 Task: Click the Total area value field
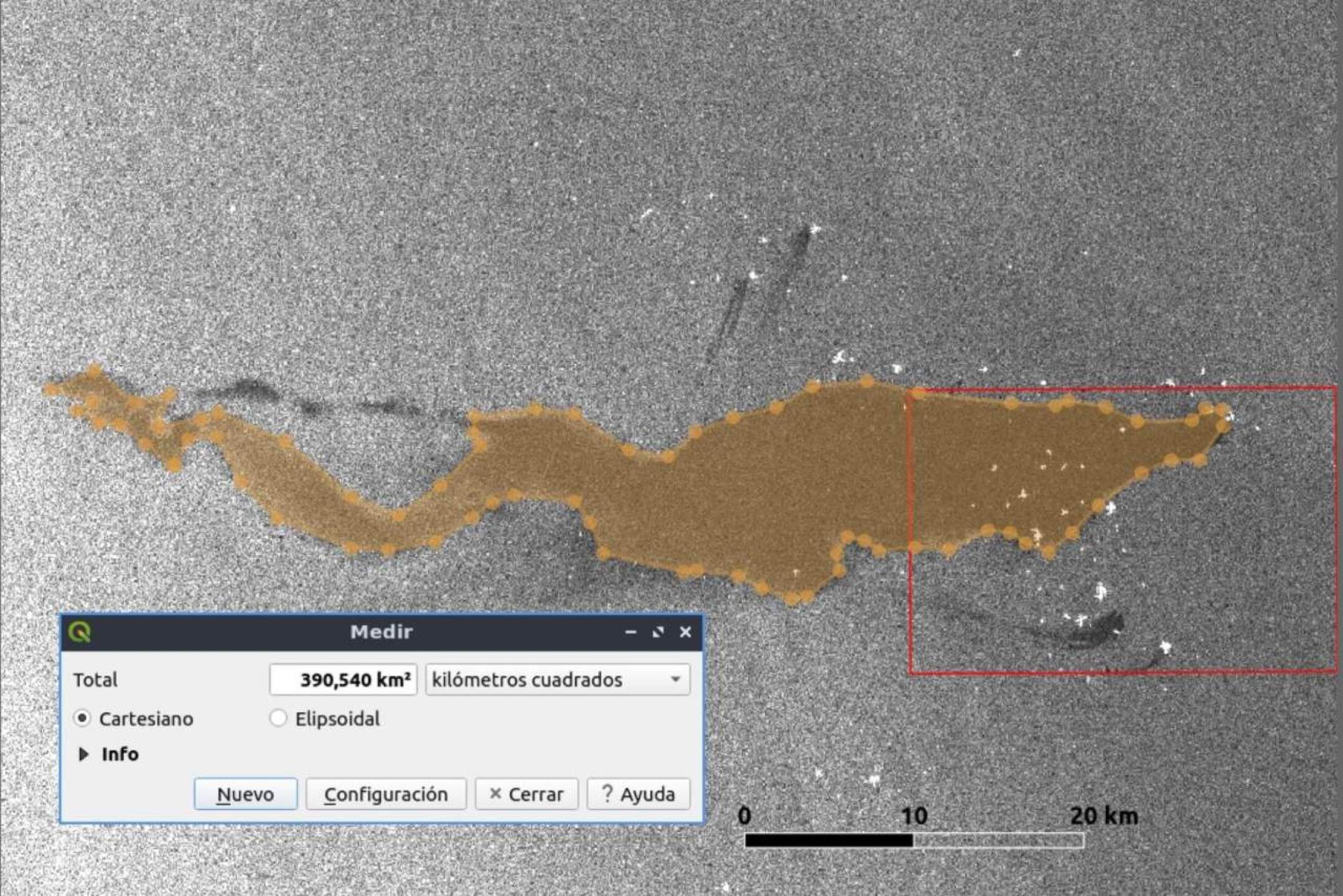pyautogui.click(x=344, y=679)
